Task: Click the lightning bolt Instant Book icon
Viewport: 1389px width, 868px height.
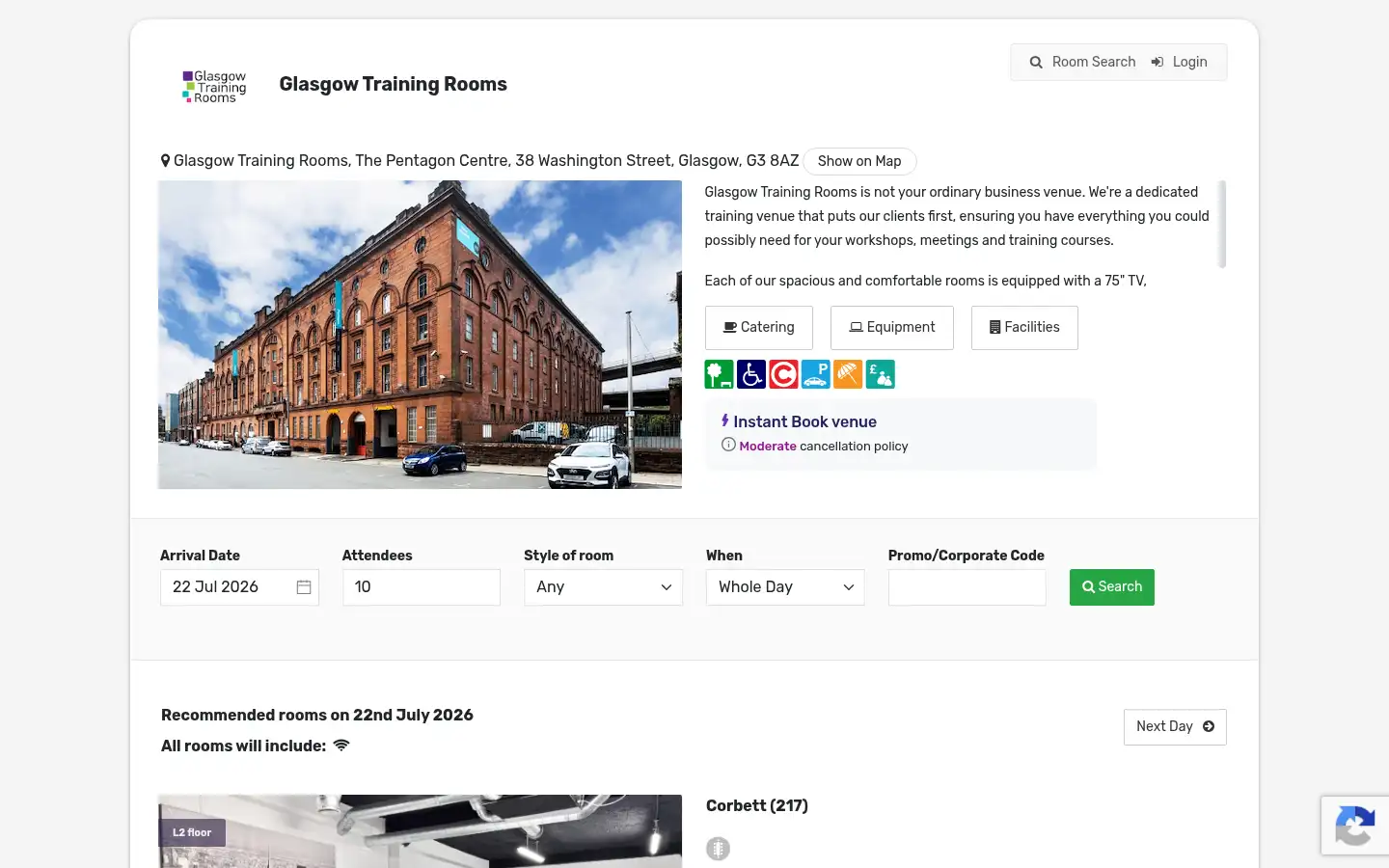Action: (x=725, y=420)
